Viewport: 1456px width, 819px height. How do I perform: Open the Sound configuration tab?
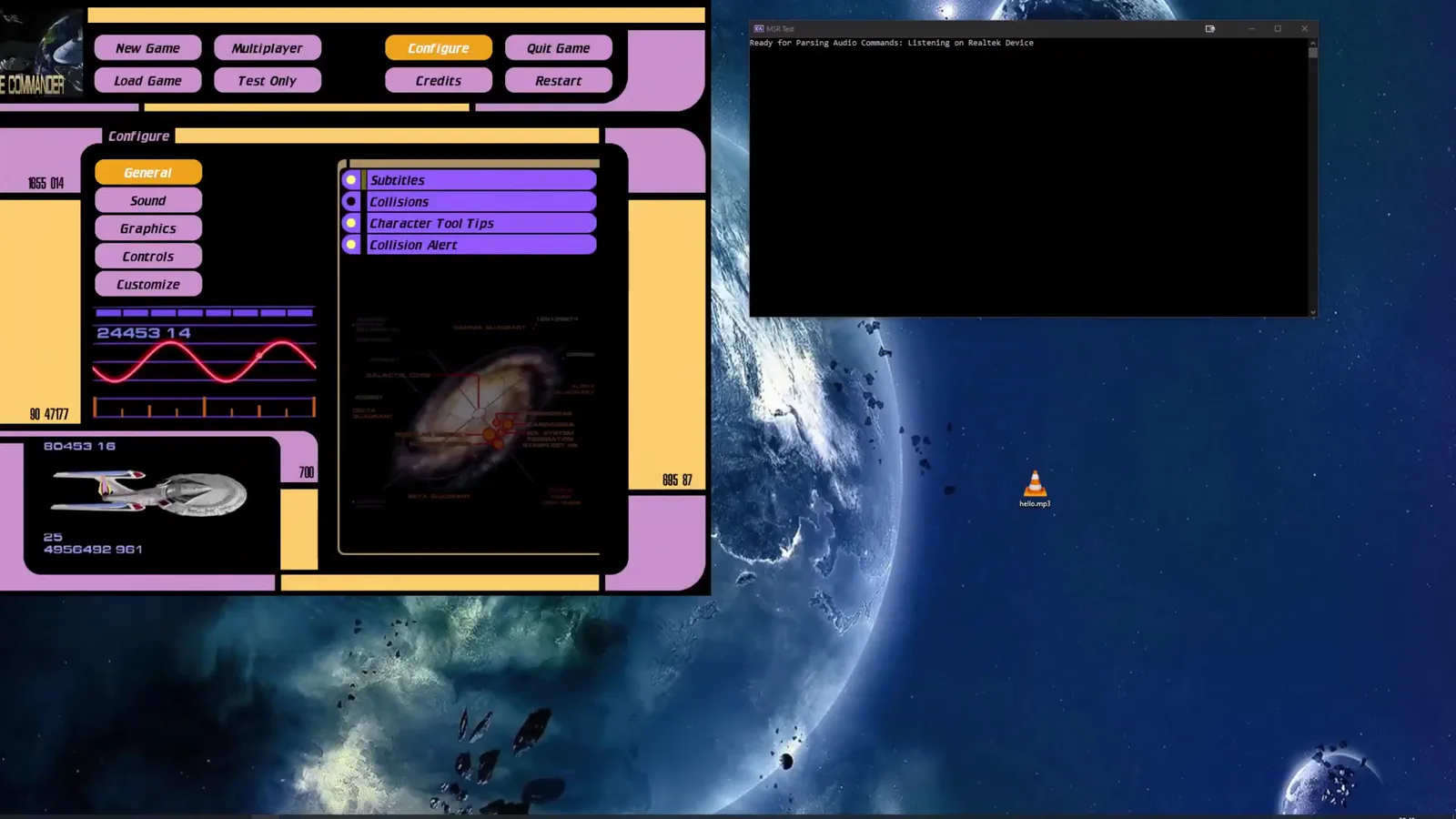tap(148, 200)
